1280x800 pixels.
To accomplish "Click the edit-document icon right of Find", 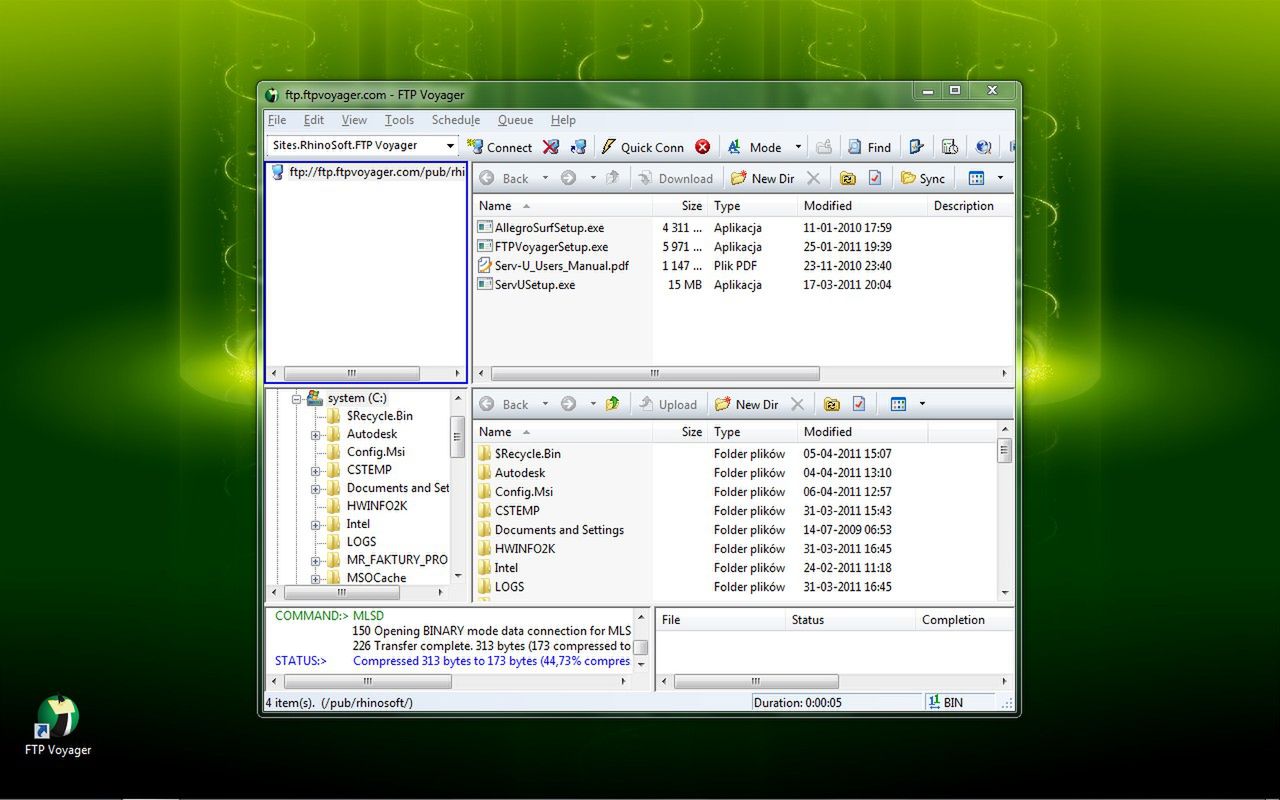I will coord(916,147).
